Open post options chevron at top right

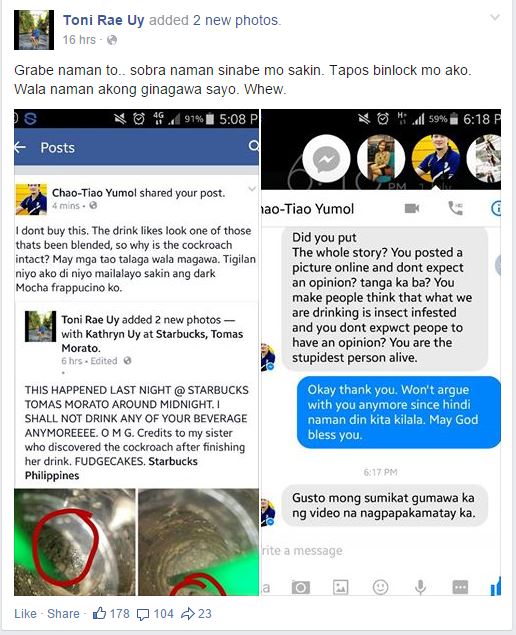(x=495, y=17)
